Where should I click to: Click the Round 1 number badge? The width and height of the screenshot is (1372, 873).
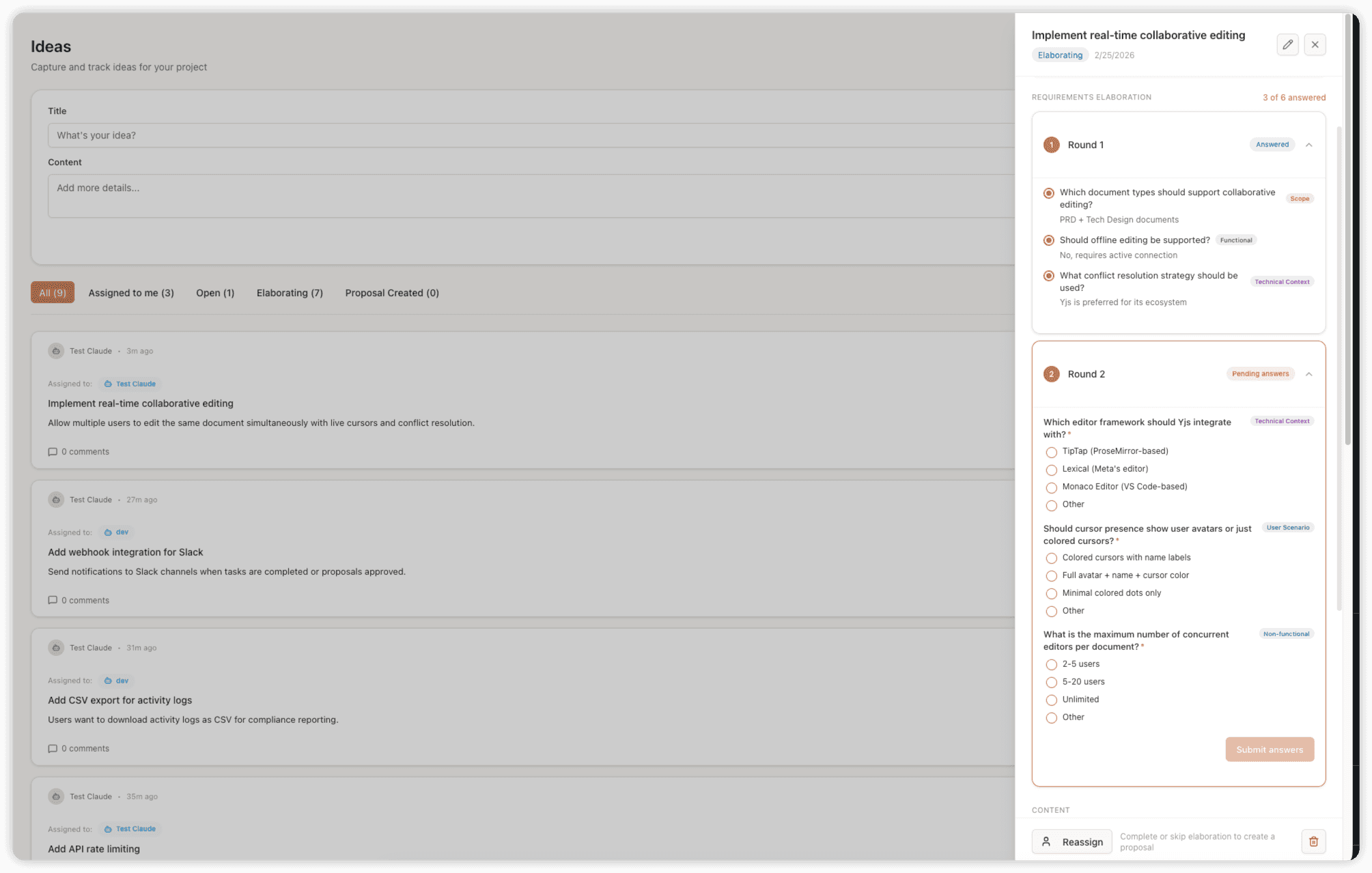pyautogui.click(x=1051, y=145)
